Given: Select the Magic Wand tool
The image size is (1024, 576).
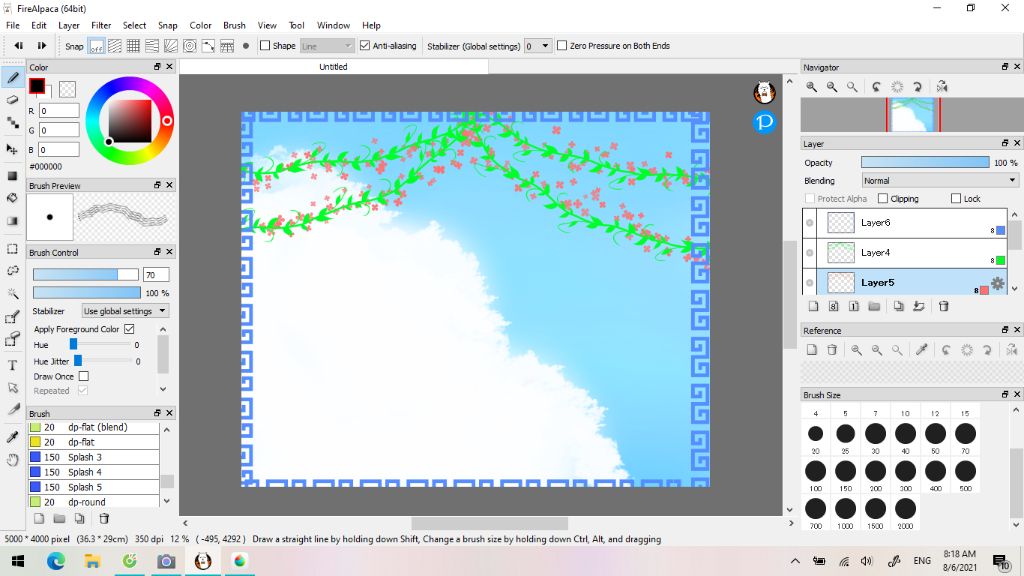Looking at the screenshot, I should pyautogui.click(x=12, y=293).
